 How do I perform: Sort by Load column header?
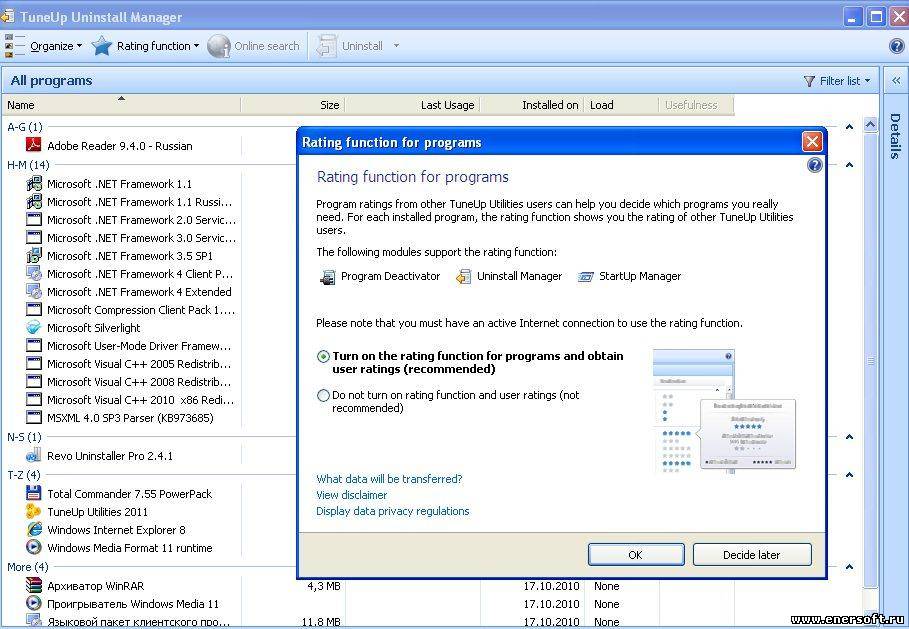click(621, 105)
